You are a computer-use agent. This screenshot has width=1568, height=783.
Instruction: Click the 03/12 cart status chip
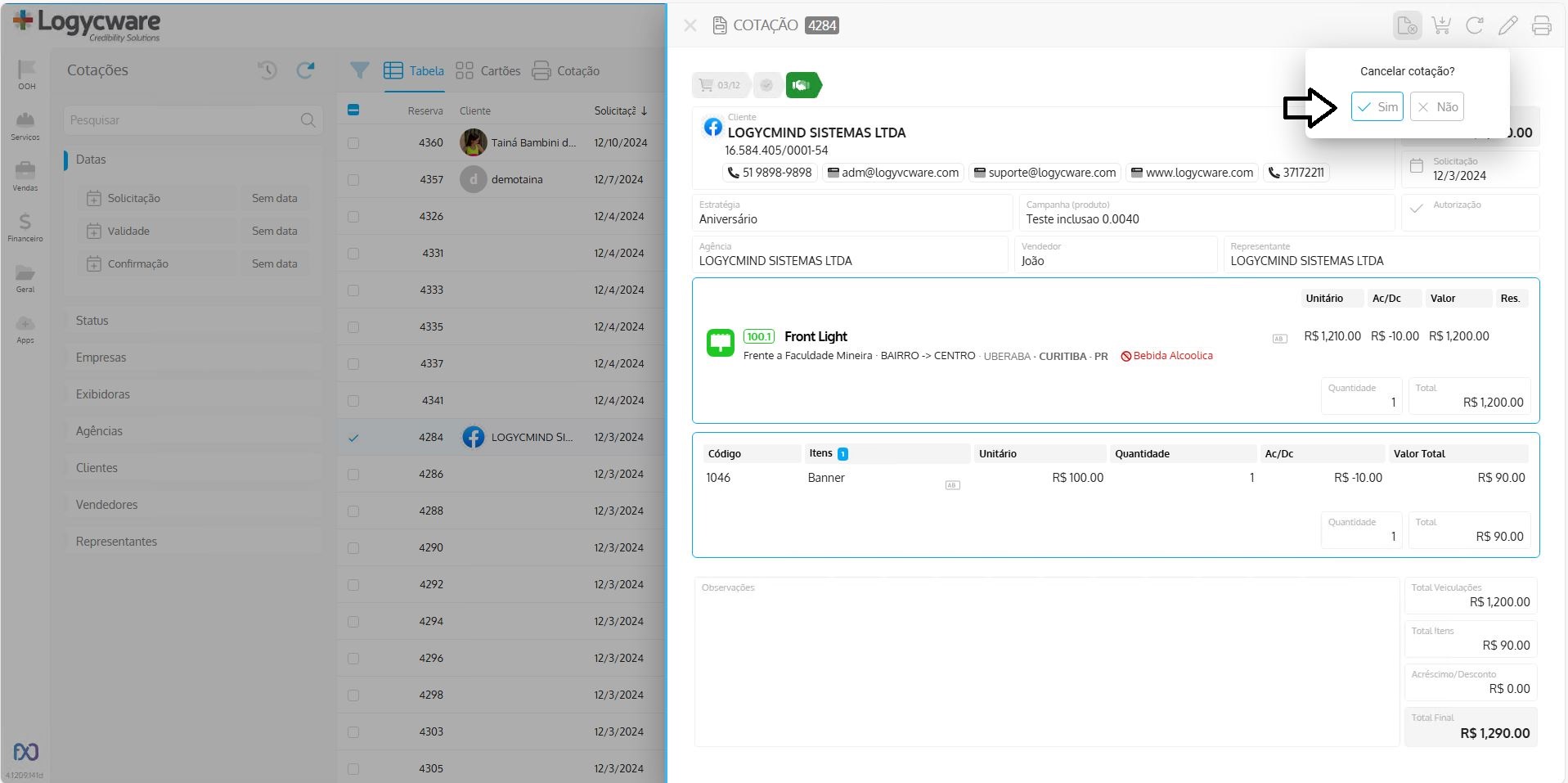721,85
